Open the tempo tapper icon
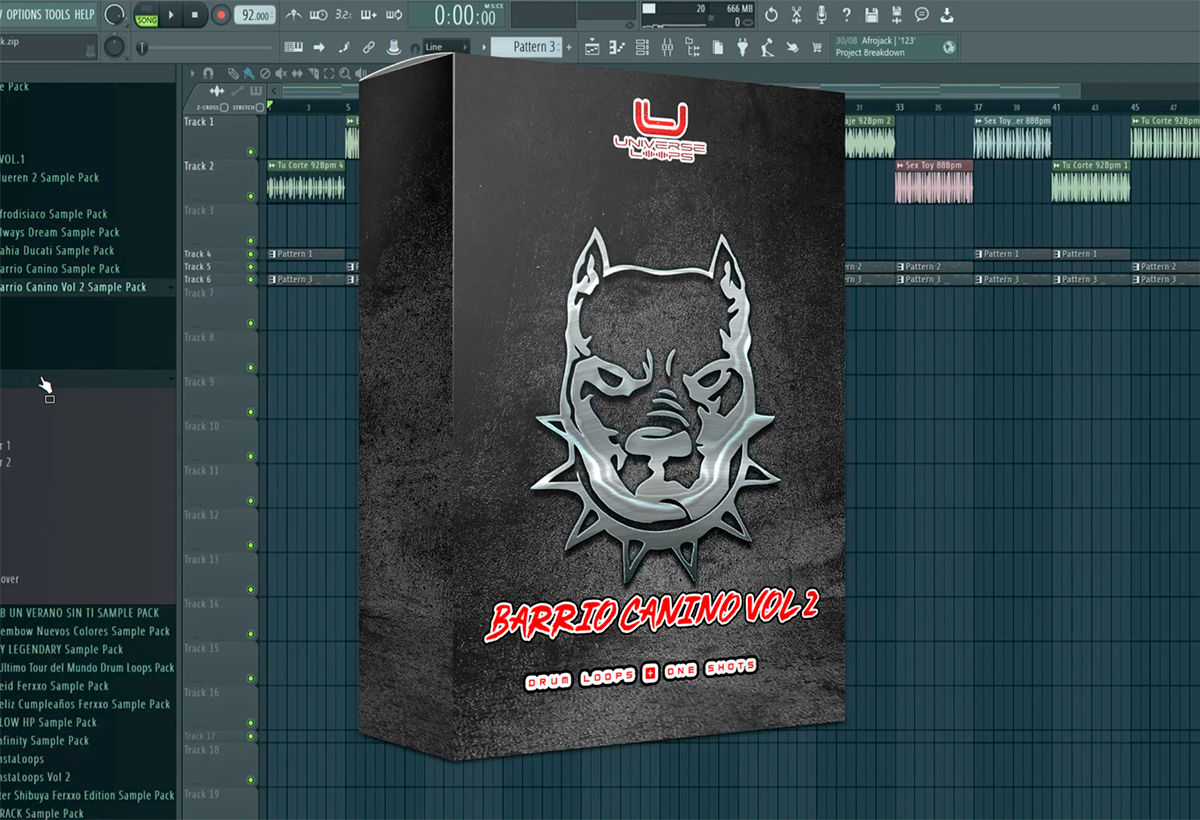Image resolution: width=1200 pixels, height=820 pixels. coord(768,47)
